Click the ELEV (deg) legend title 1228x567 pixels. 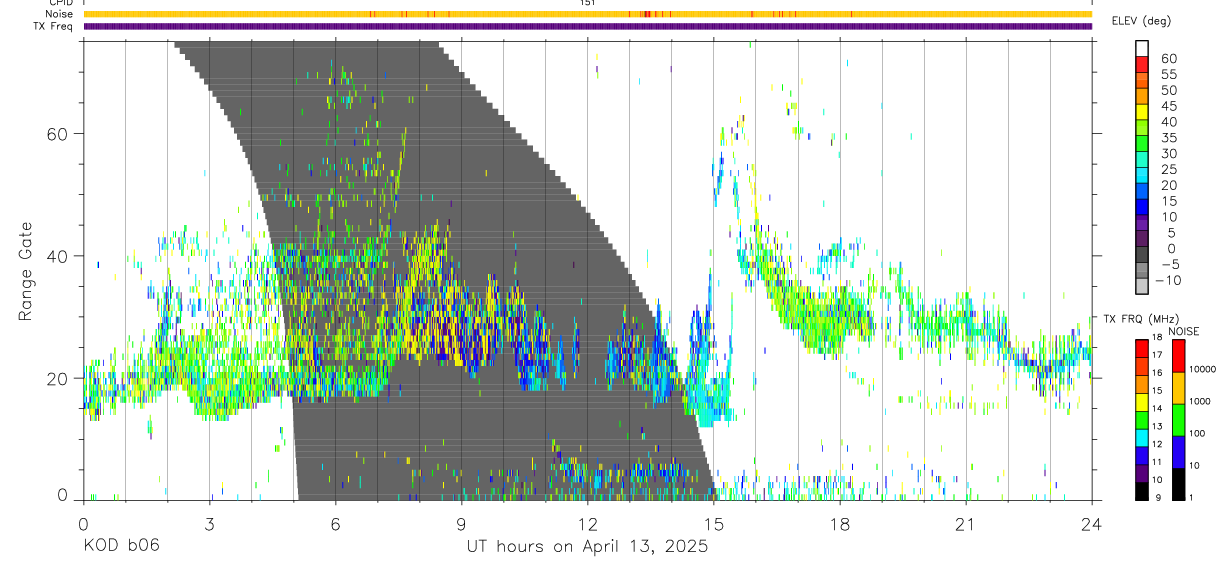tap(1141, 21)
